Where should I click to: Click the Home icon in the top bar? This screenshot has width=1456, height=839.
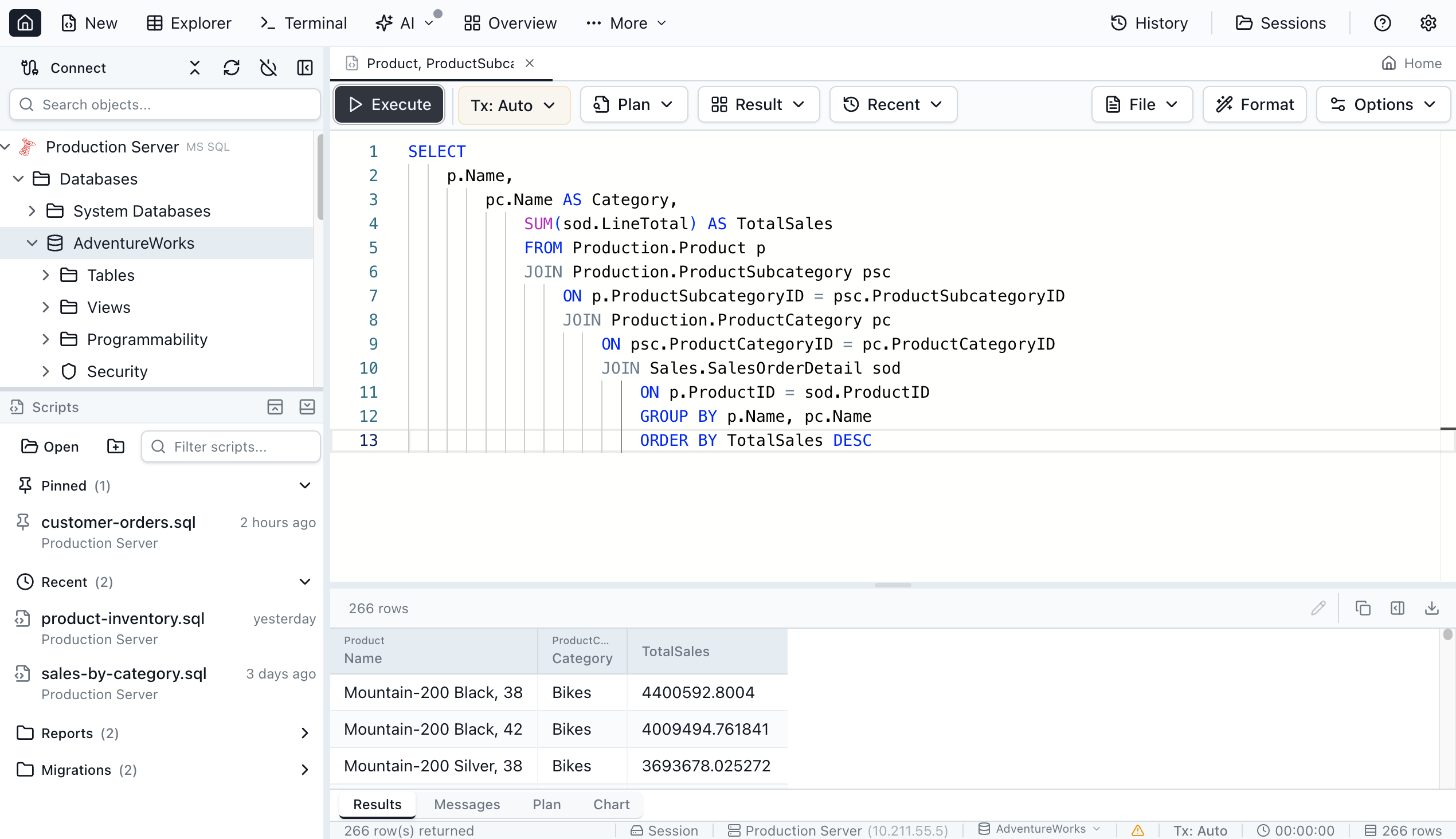tap(25, 23)
